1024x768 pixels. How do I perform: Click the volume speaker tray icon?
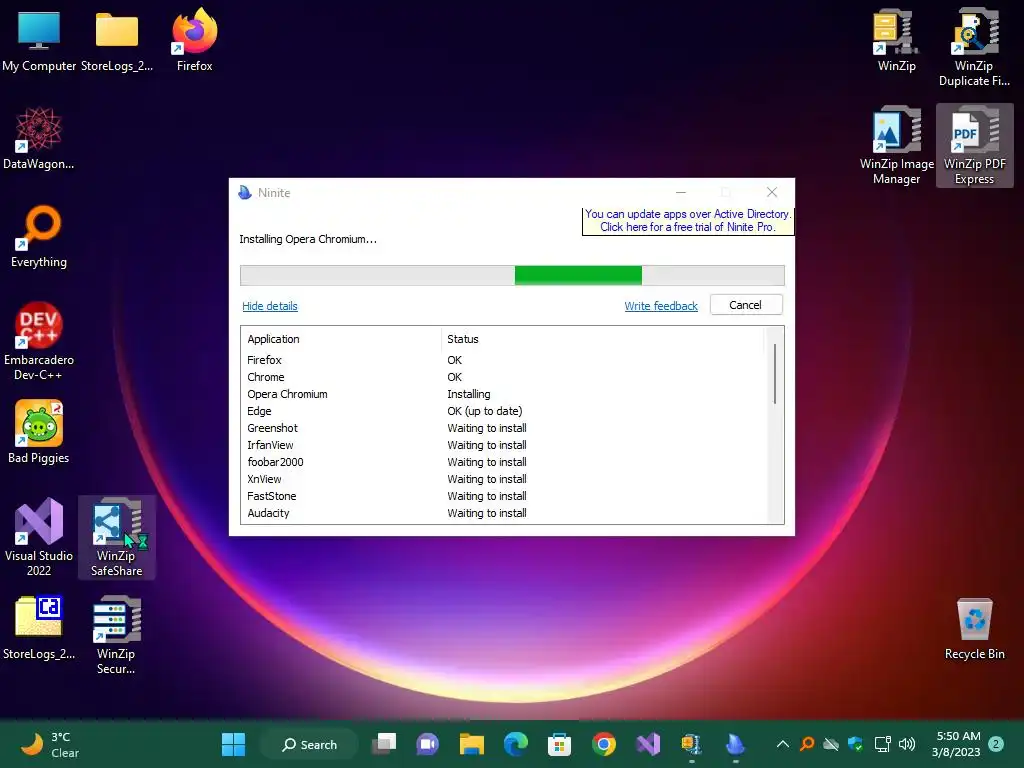906,744
